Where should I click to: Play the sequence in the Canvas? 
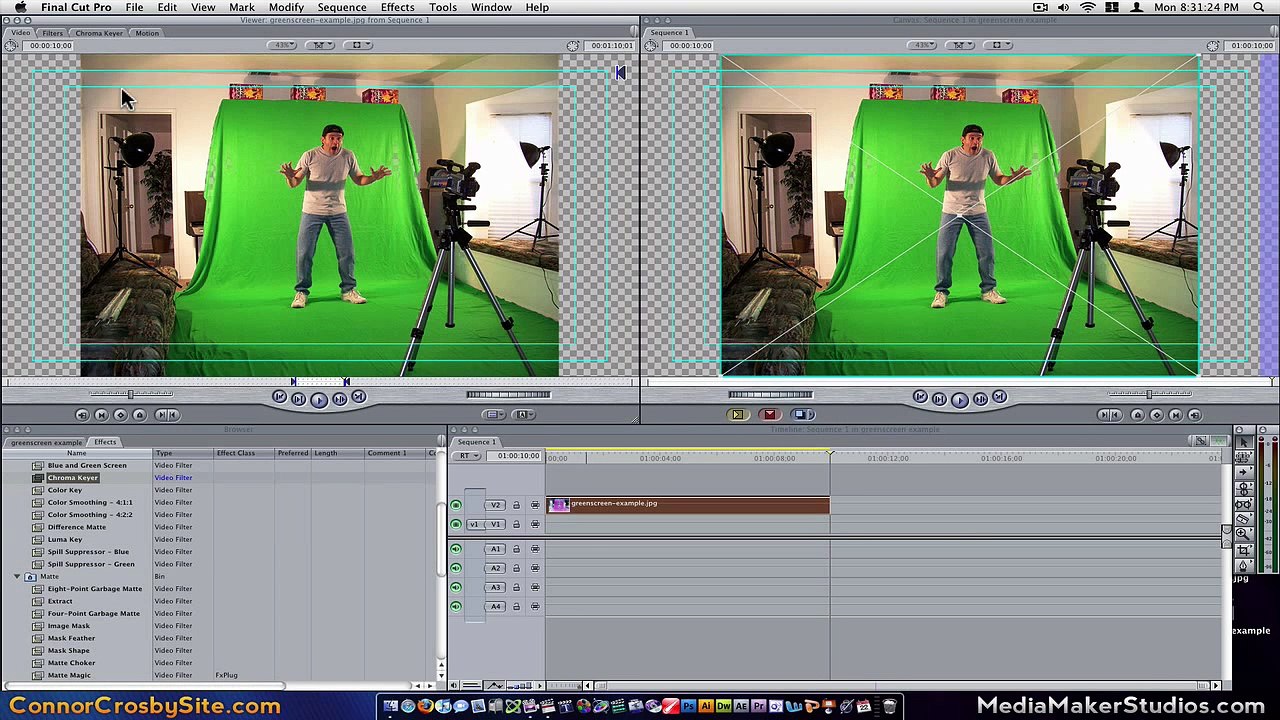pyautogui.click(x=959, y=399)
